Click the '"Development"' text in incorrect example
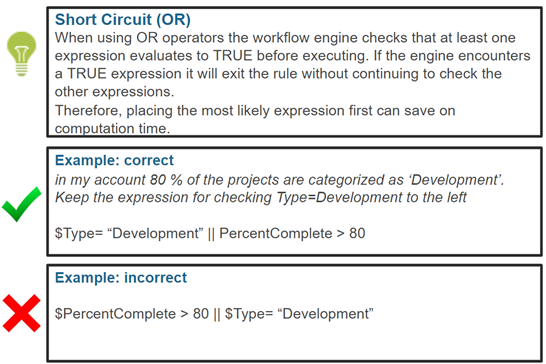546x364 pixels. point(325,314)
